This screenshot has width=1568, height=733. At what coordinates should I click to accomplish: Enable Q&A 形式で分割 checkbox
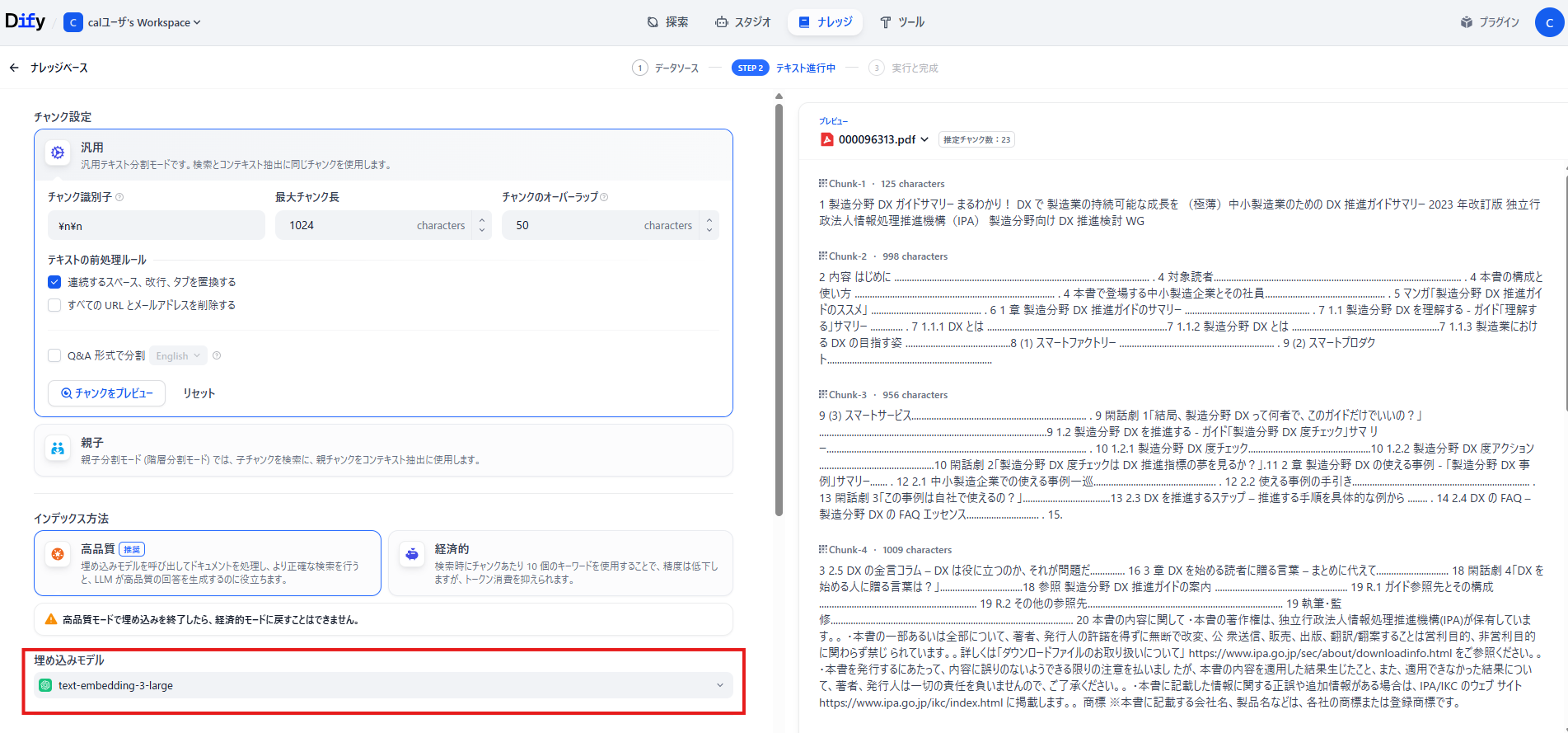[54, 355]
